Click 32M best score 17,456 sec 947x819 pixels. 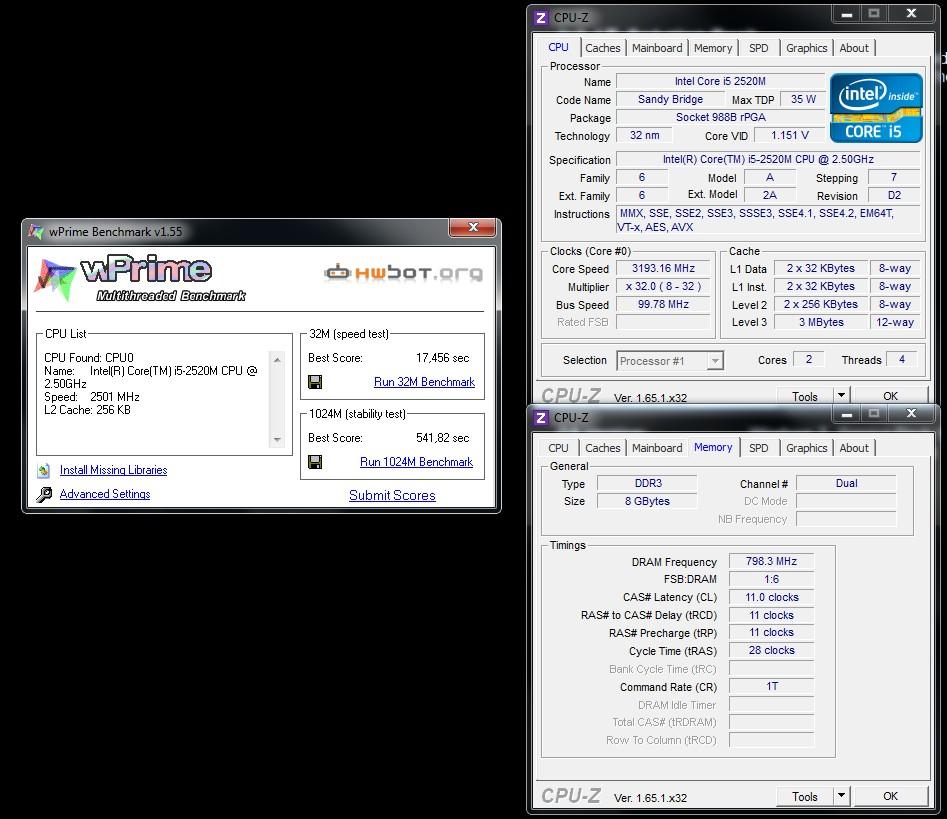pyautogui.click(x=442, y=358)
